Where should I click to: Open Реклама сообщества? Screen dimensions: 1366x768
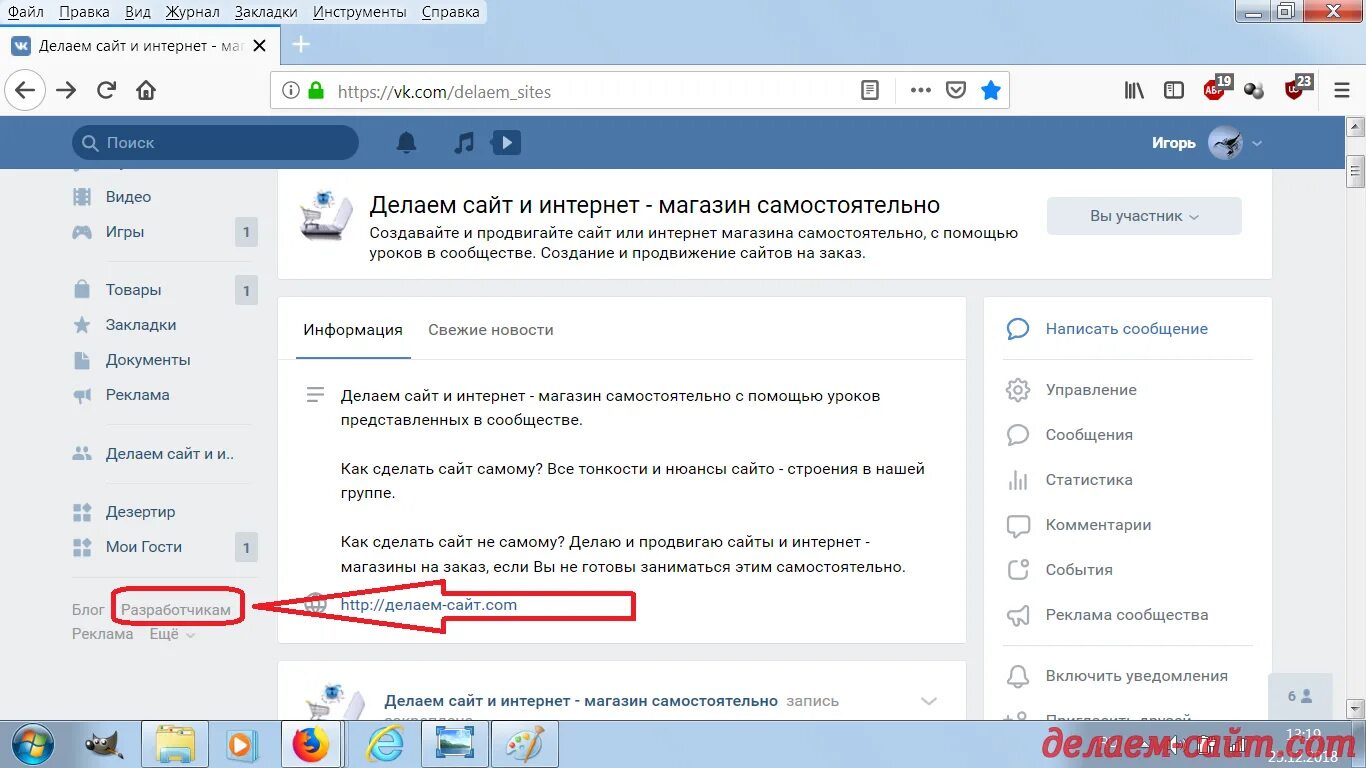click(x=1127, y=615)
